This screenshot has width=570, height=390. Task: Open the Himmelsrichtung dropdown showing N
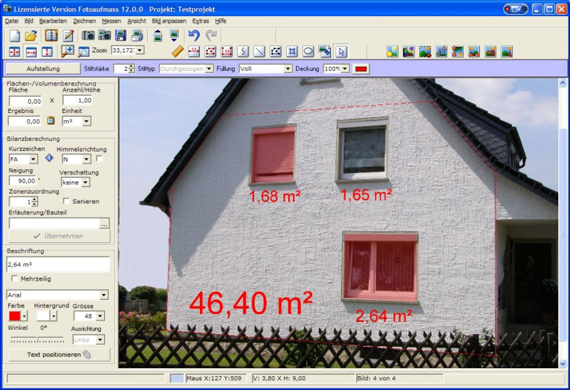point(87,159)
